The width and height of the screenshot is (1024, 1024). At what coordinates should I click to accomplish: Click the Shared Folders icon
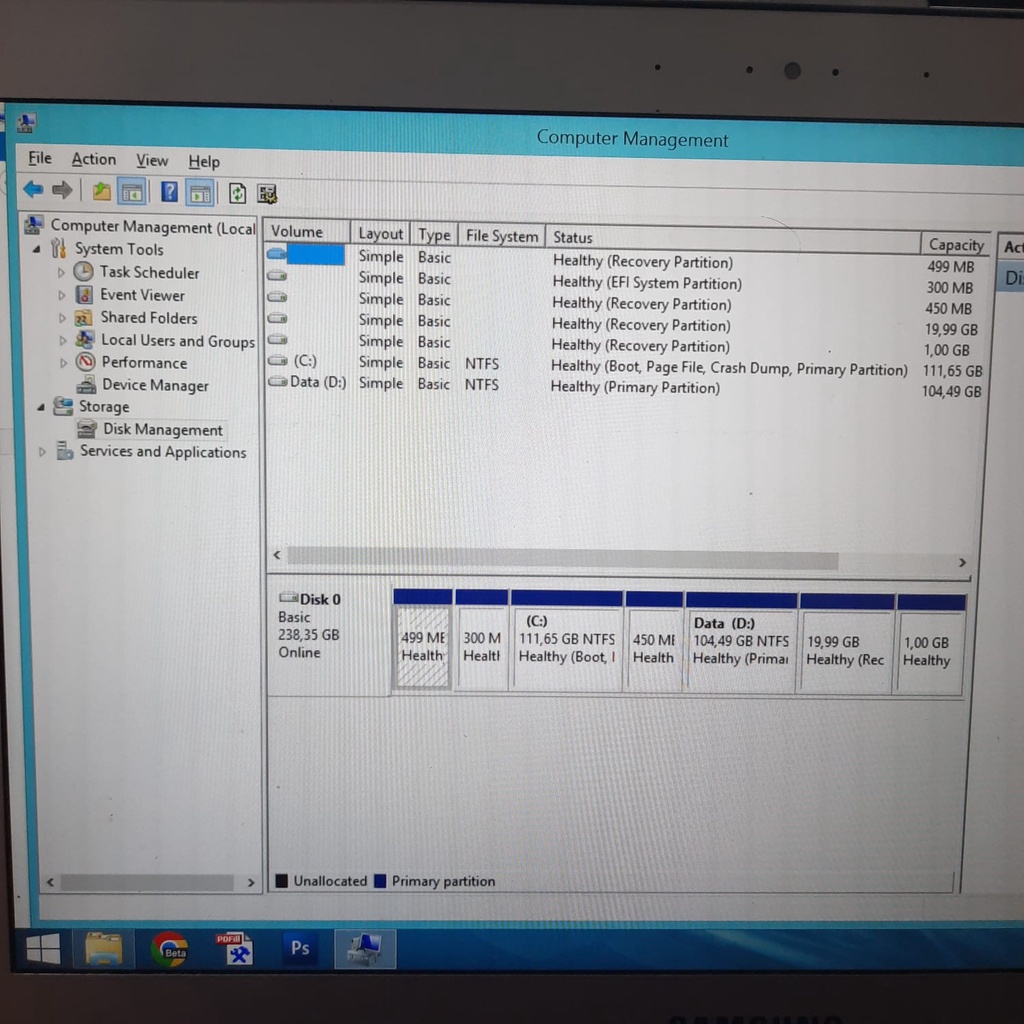[84, 317]
